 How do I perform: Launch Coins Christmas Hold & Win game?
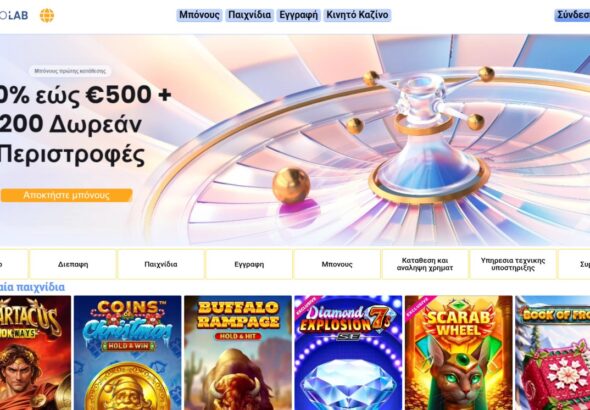(x=128, y=353)
